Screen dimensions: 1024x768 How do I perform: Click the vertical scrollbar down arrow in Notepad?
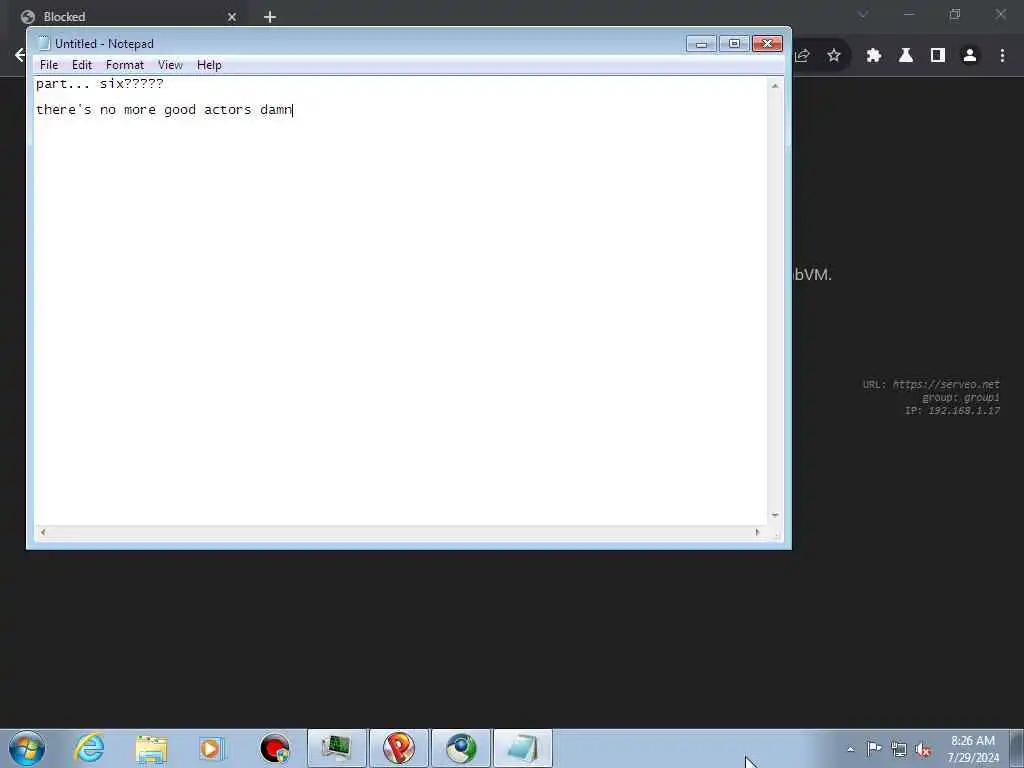(x=775, y=515)
